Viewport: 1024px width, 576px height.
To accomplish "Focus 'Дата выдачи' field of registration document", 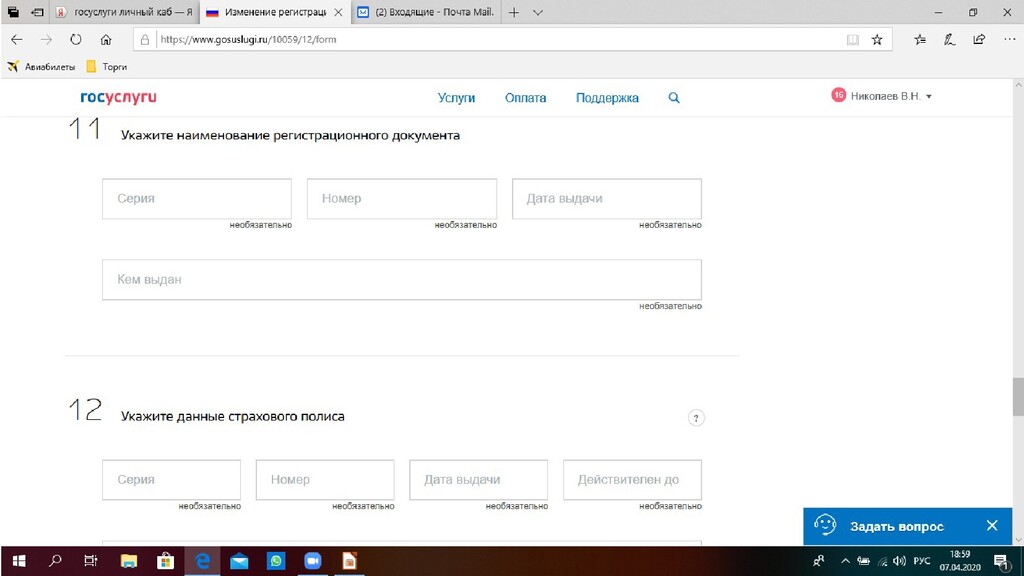I will pos(607,199).
